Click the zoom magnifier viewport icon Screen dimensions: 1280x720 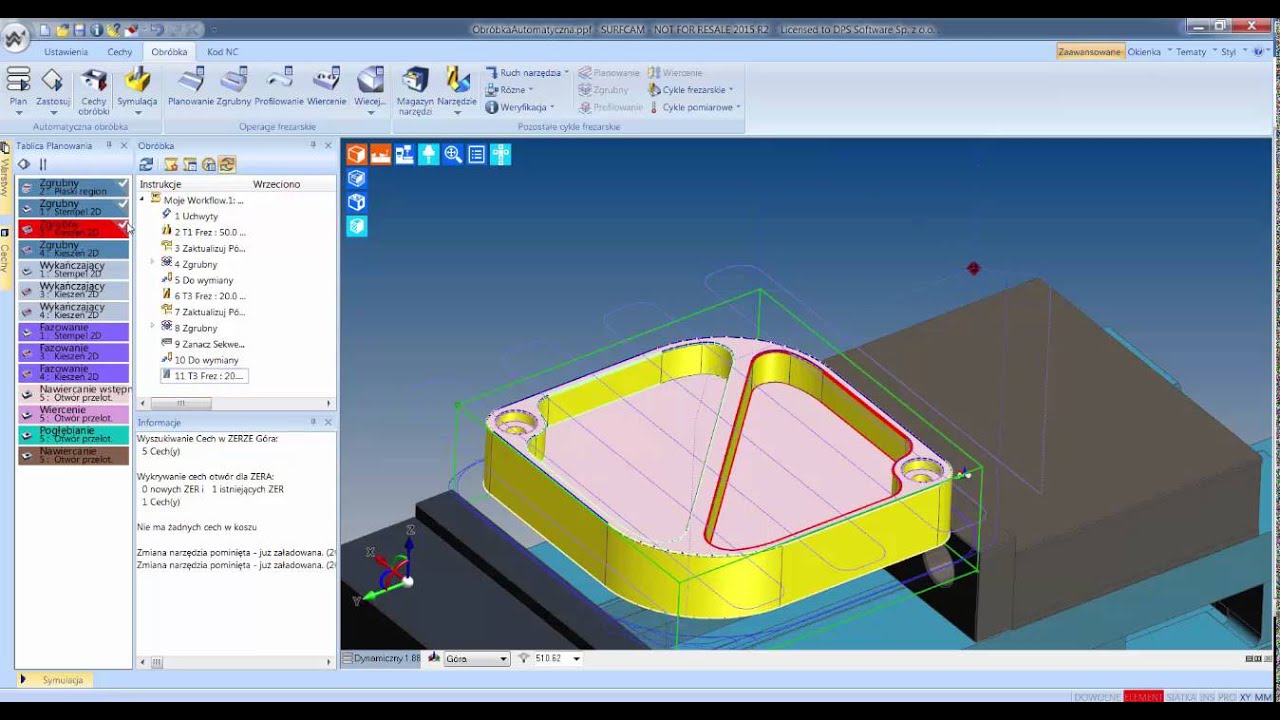453,154
